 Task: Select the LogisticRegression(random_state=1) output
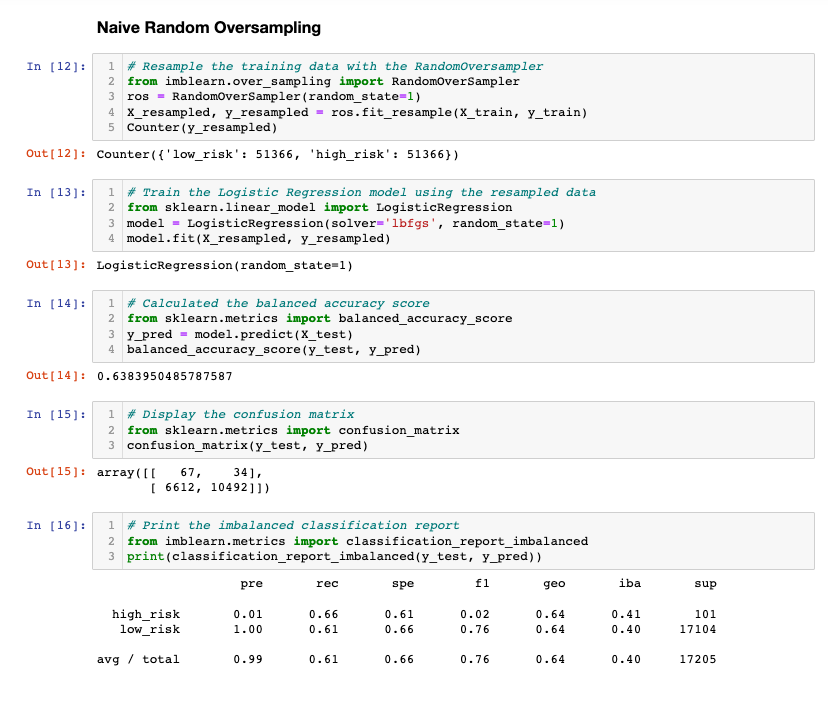[224, 266]
